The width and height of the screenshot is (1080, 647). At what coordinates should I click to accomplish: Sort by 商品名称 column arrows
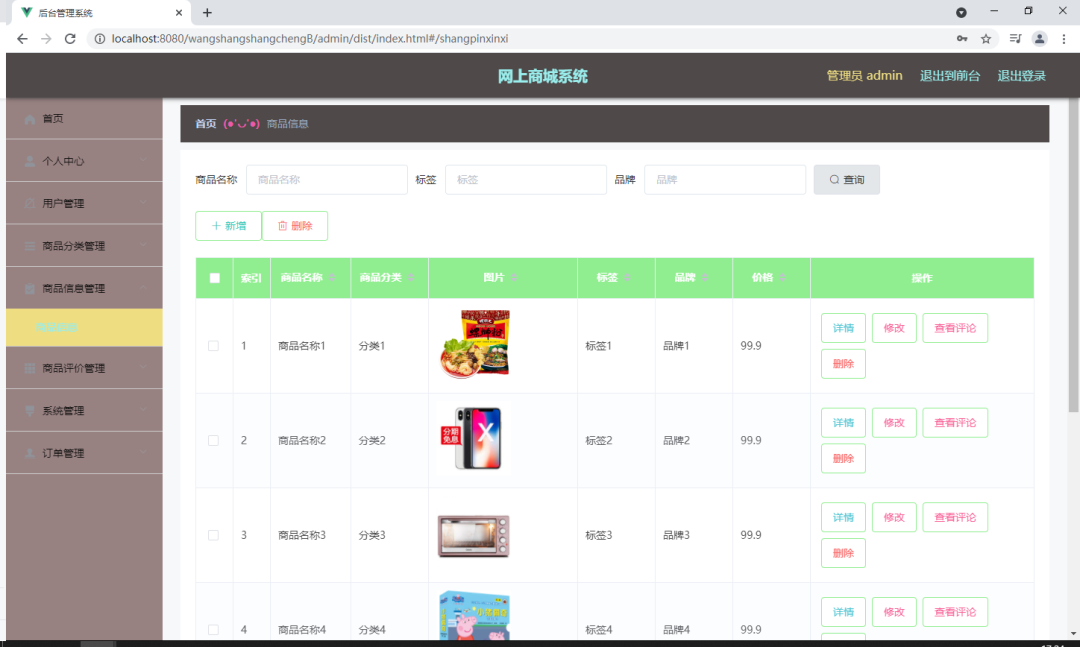[x=332, y=278]
